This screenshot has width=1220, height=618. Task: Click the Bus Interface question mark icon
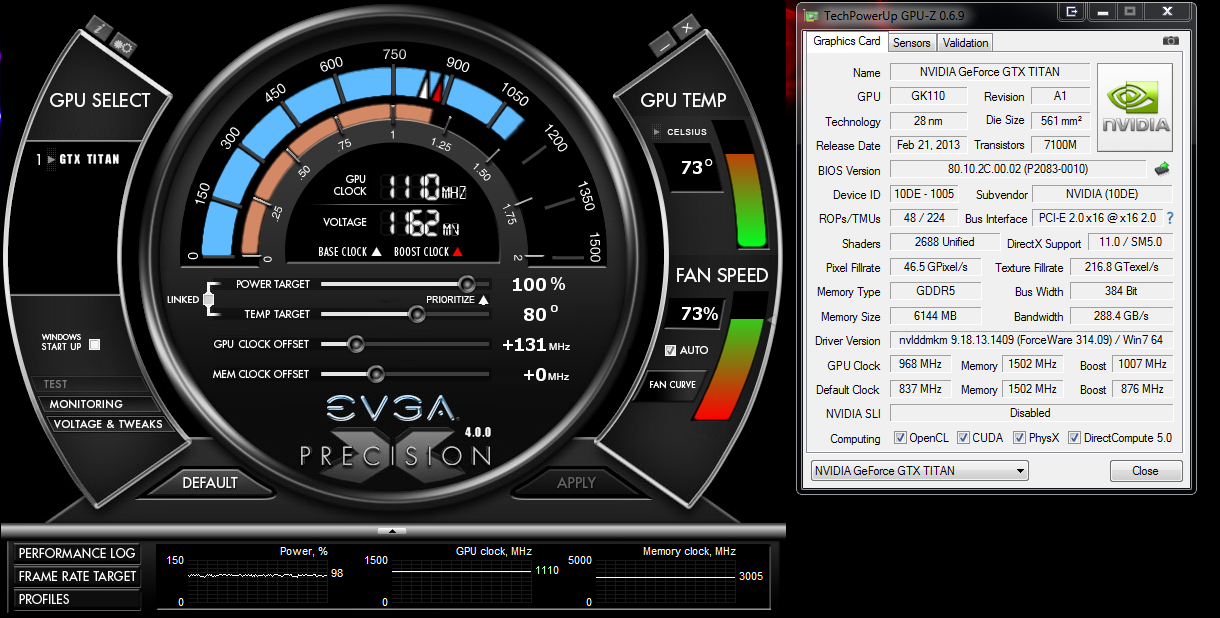pos(1169,218)
